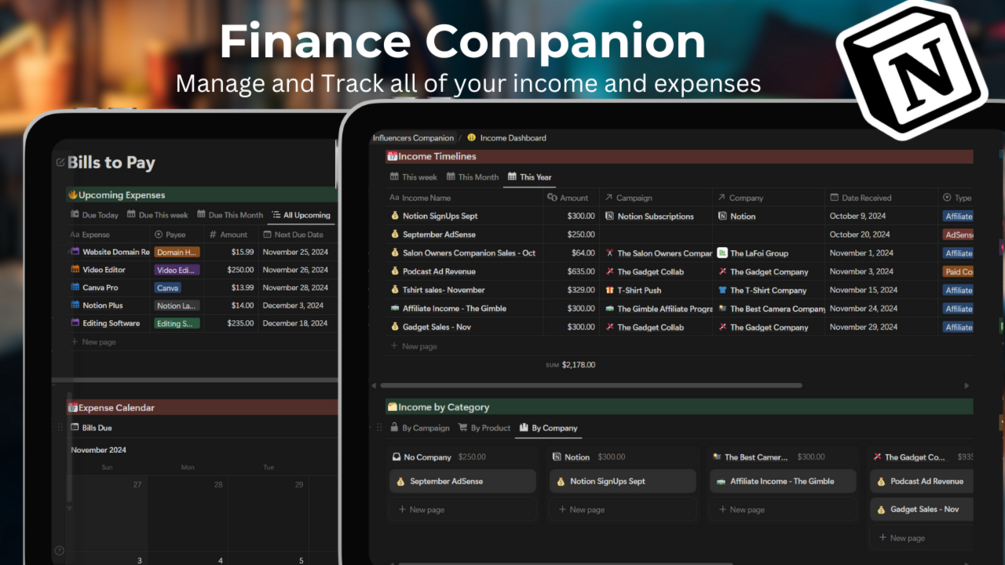This screenshot has height=565, width=1005.
Task: Click the Video Editor expense row icon
Action: pyautogui.click(x=75, y=270)
